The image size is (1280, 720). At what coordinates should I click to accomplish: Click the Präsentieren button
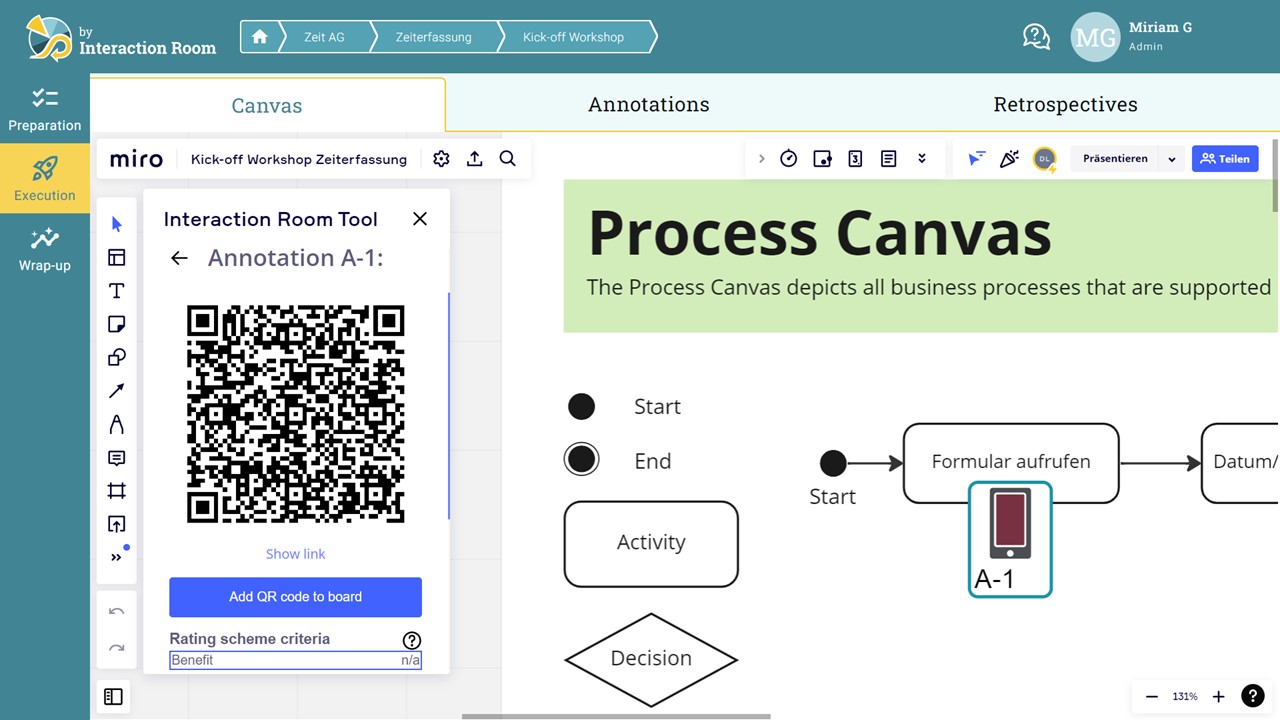1115,159
